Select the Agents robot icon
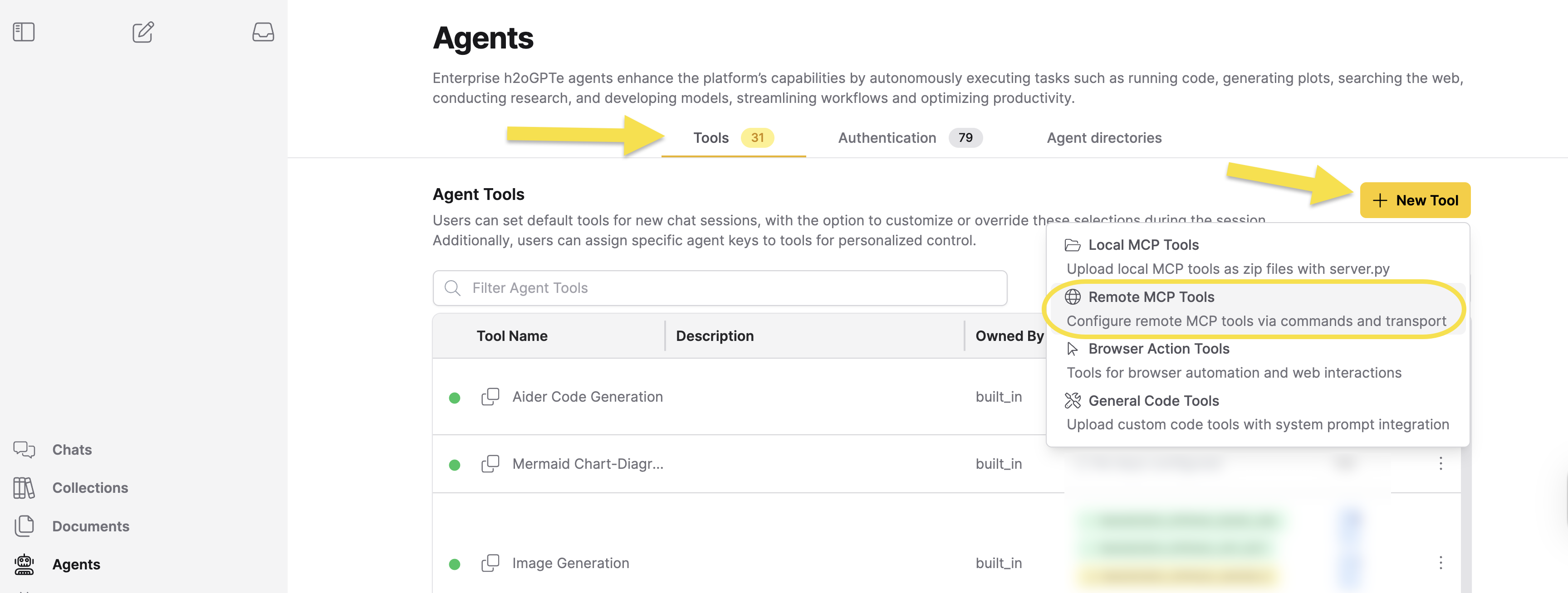Image resolution: width=1568 pixels, height=593 pixels. tap(24, 564)
